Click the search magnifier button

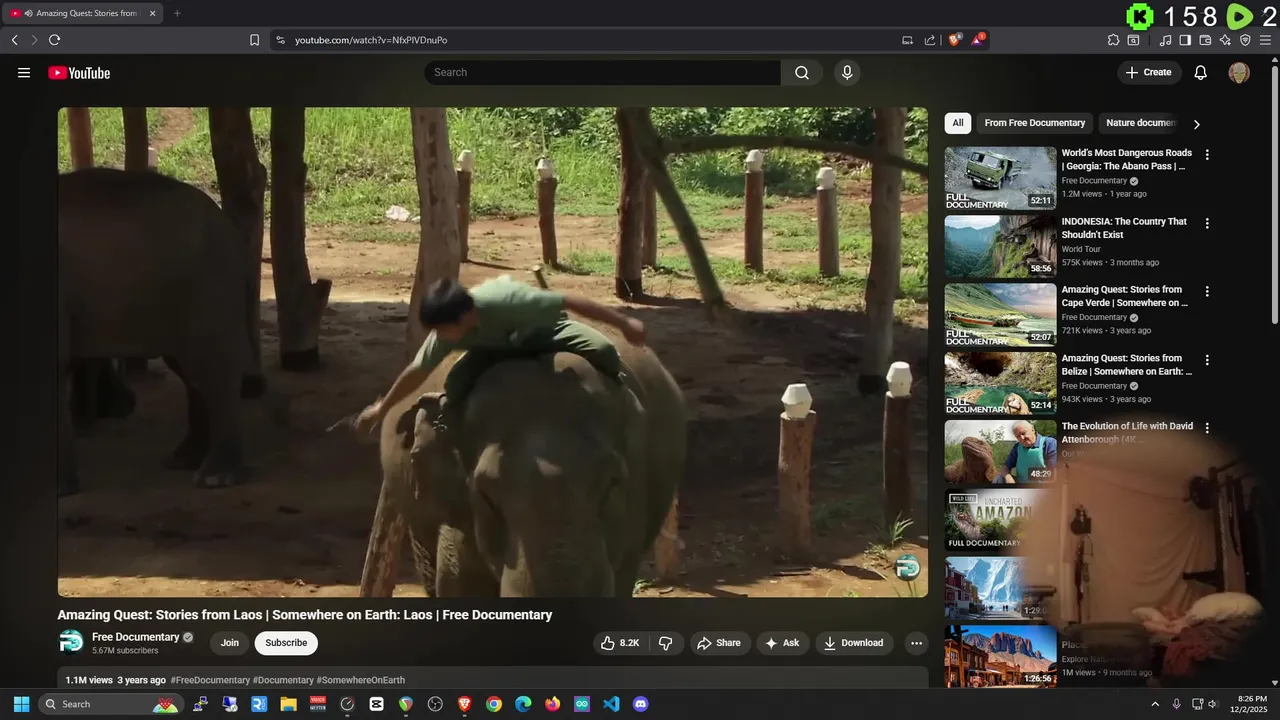[x=802, y=73]
